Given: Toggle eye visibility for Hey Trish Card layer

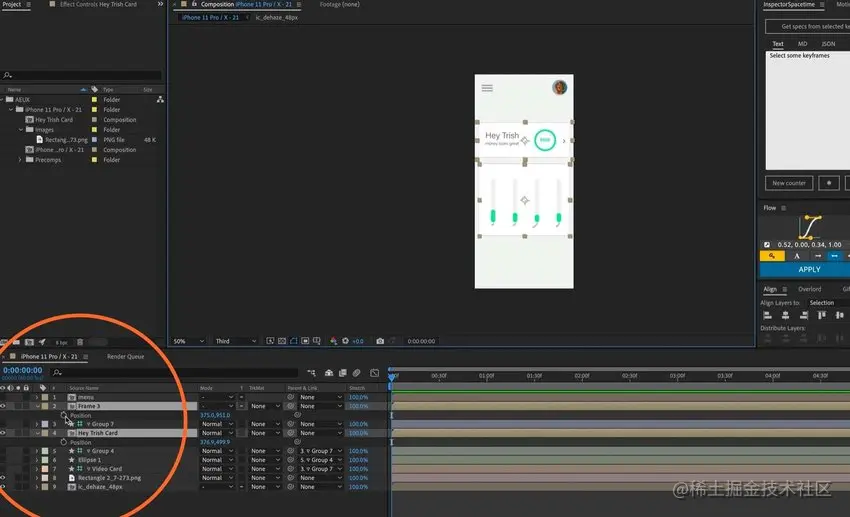Looking at the screenshot, I should [3, 433].
